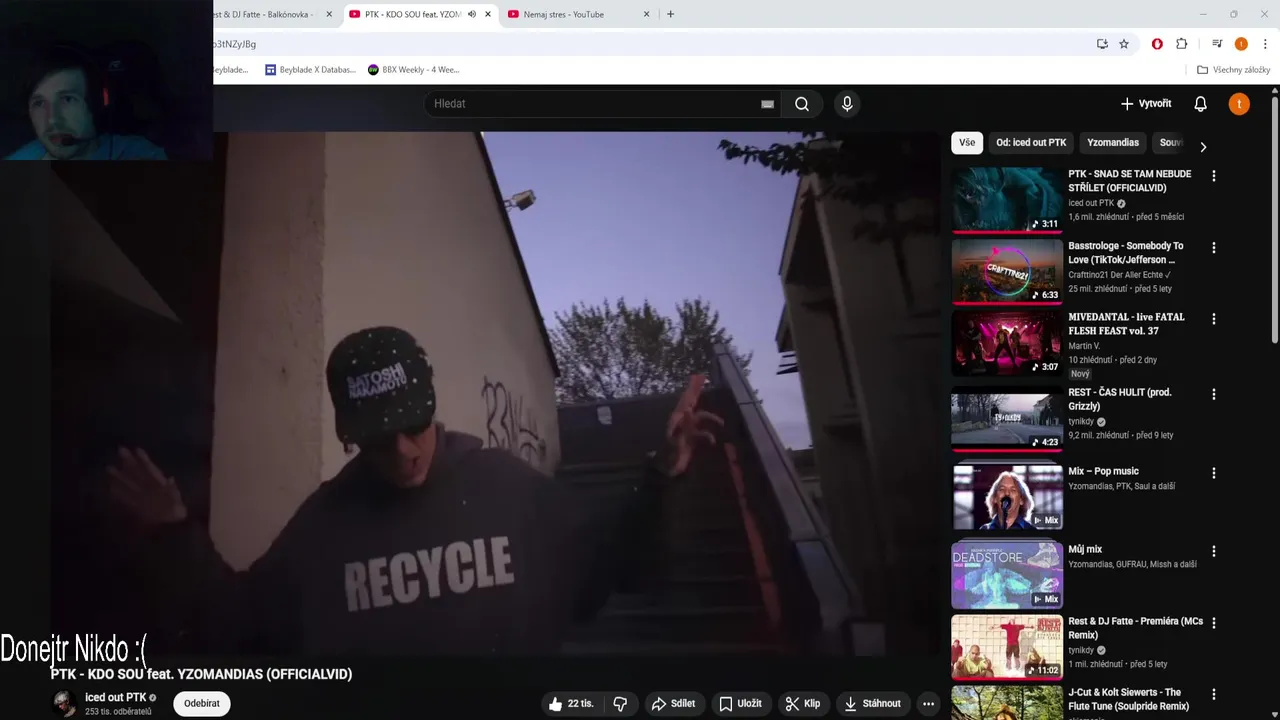The image size is (1280, 720).
Task: Open the media control icon in toolbar
Action: click(x=1217, y=44)
